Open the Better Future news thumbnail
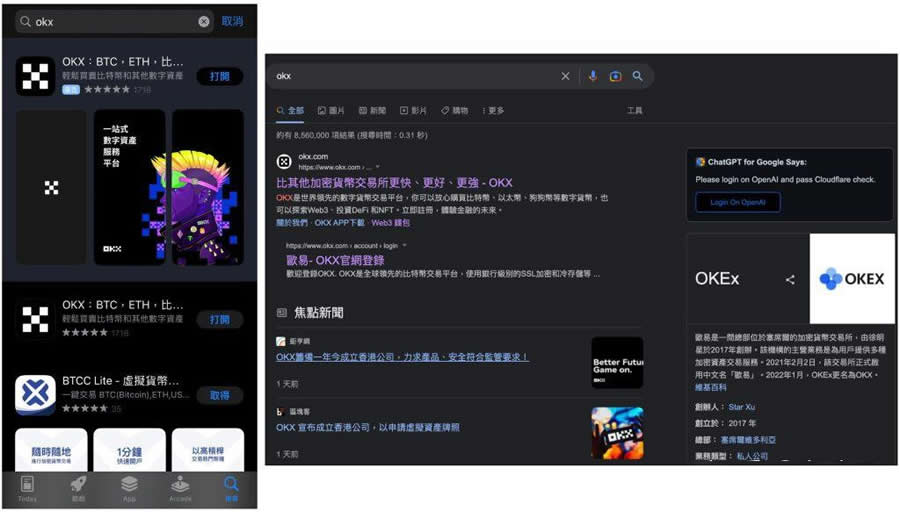The width and height of the screenshot is (900, 512). 618,363
